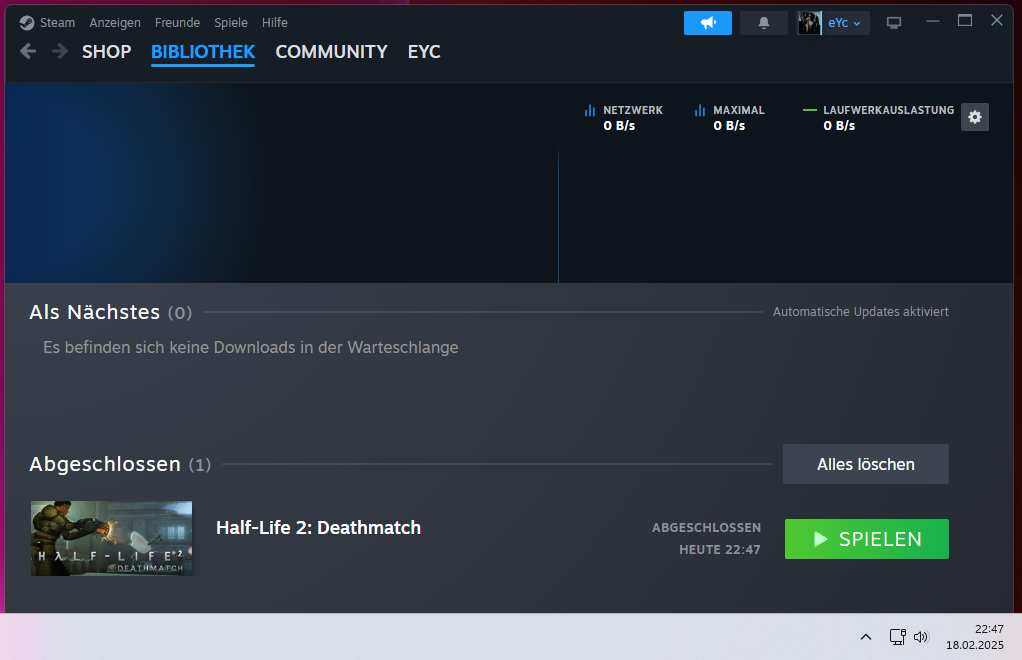The width and height of the screenshot is (1022, 660).
Task: Close the Steam window
Action: [x=997, y=21]
